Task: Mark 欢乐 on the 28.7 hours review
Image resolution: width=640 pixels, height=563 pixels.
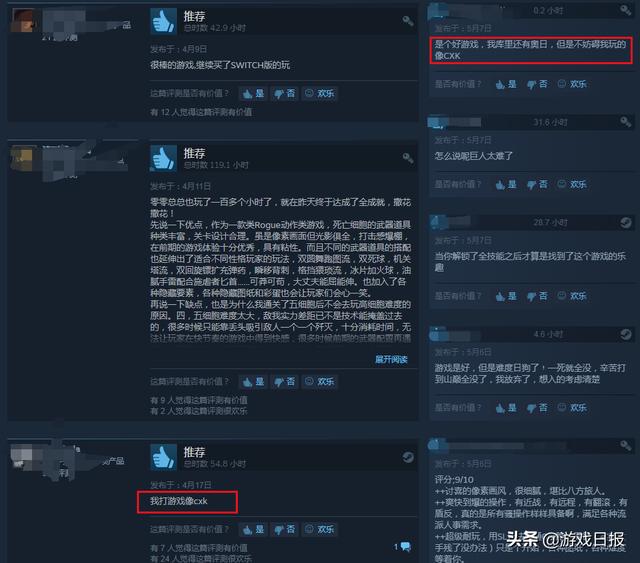Action: pyautogui.click(x=572, y=296)
